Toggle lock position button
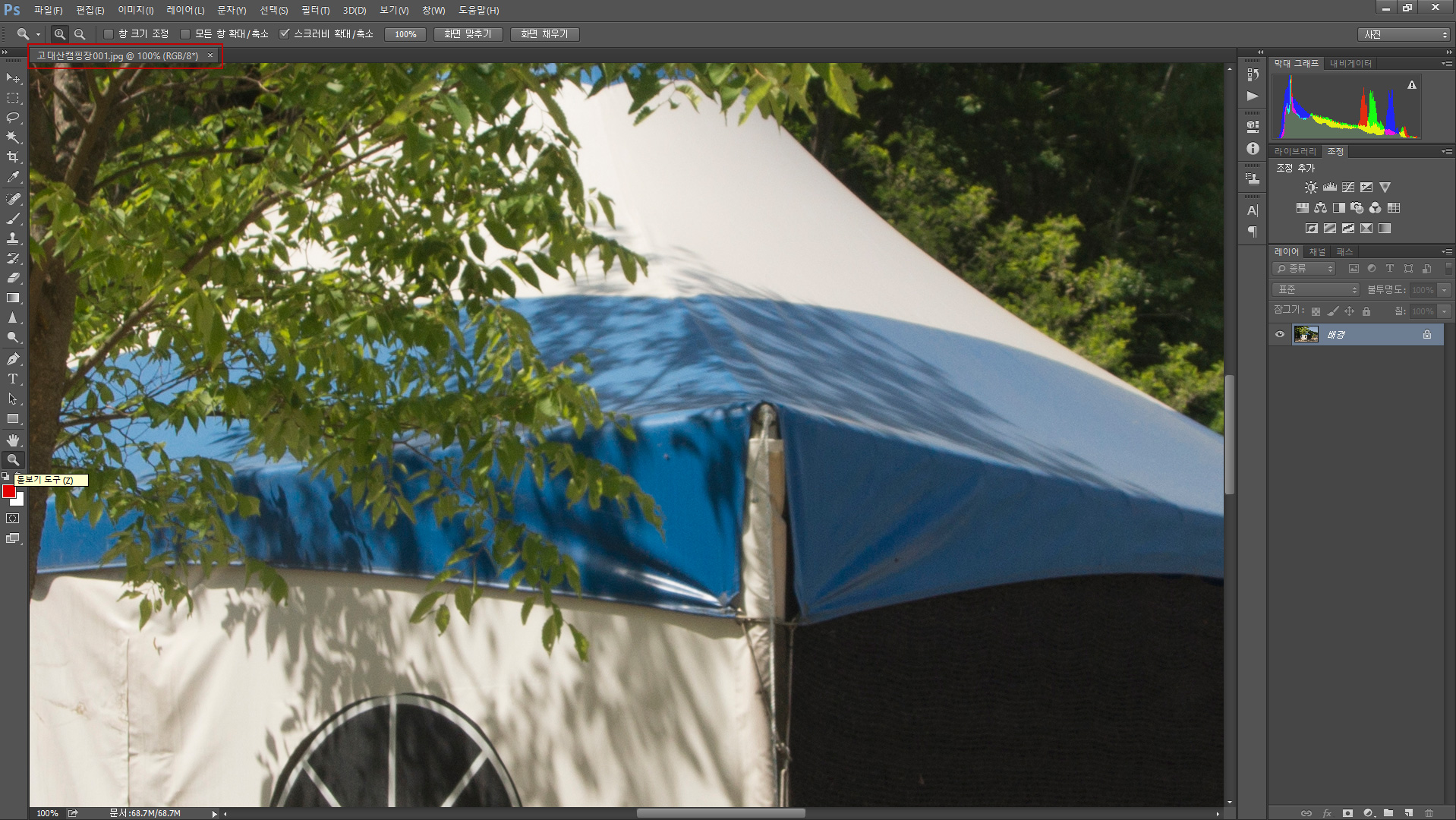 point(1349,311)
